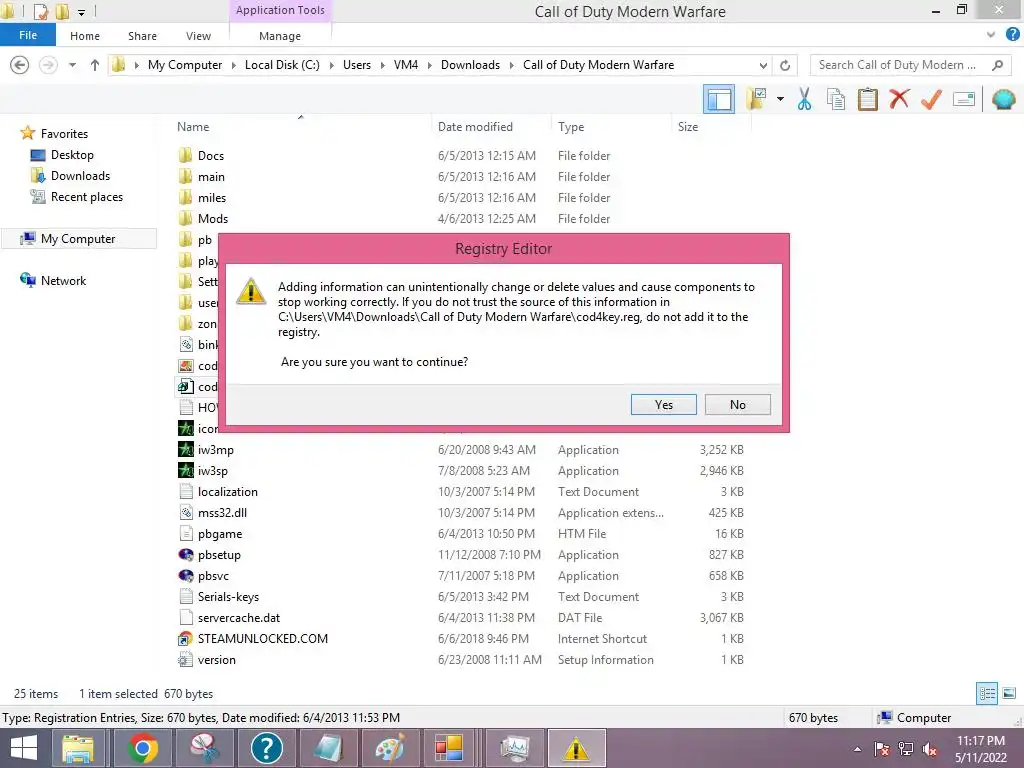This screenshot has height=768, width=1024.
Task: Open File Explorer from the taskbar
Action: [x=78, y=748]
